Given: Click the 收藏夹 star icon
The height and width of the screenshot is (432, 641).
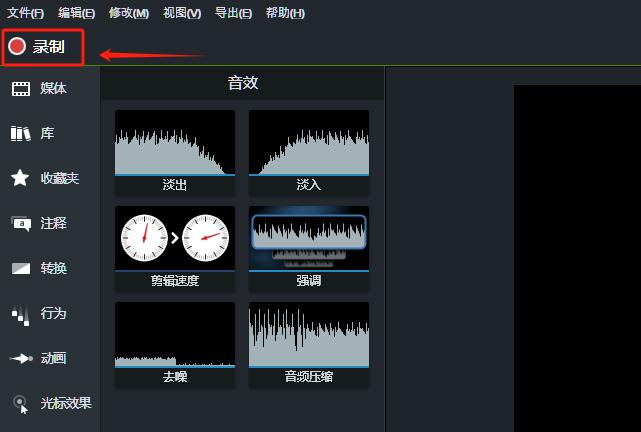Looking at the screenshot, I should pos(20,178).
